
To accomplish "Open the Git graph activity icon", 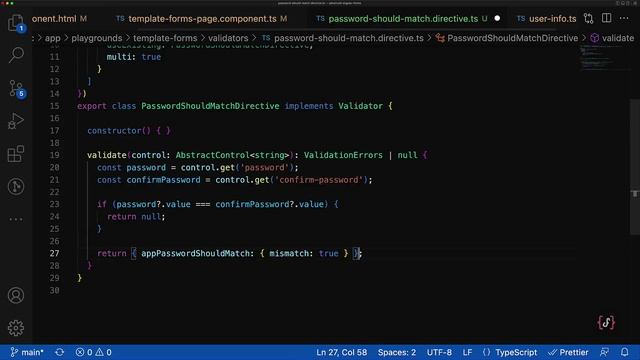I will 16,187.
